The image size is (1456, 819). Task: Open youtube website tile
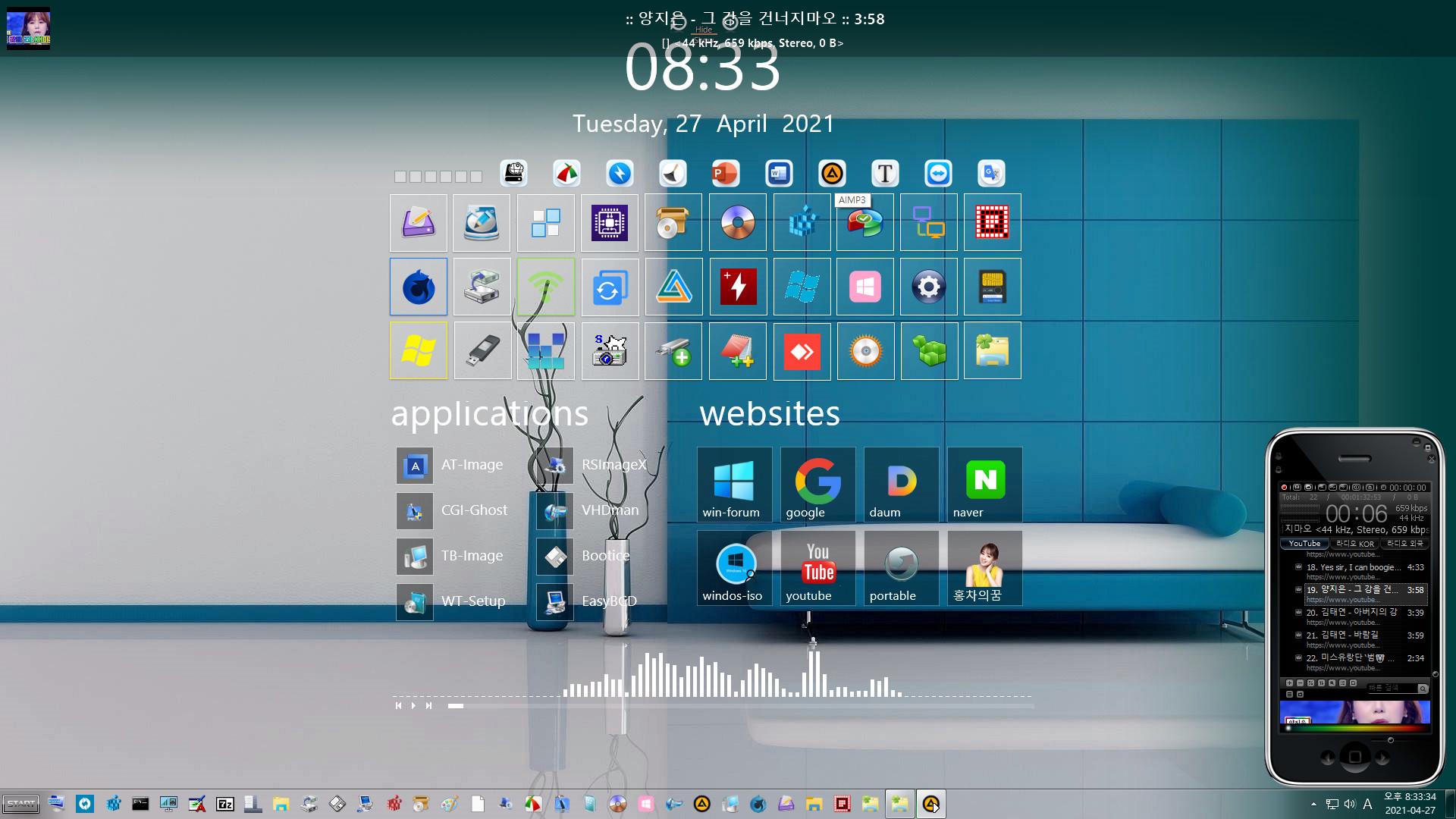pos(817,568)
